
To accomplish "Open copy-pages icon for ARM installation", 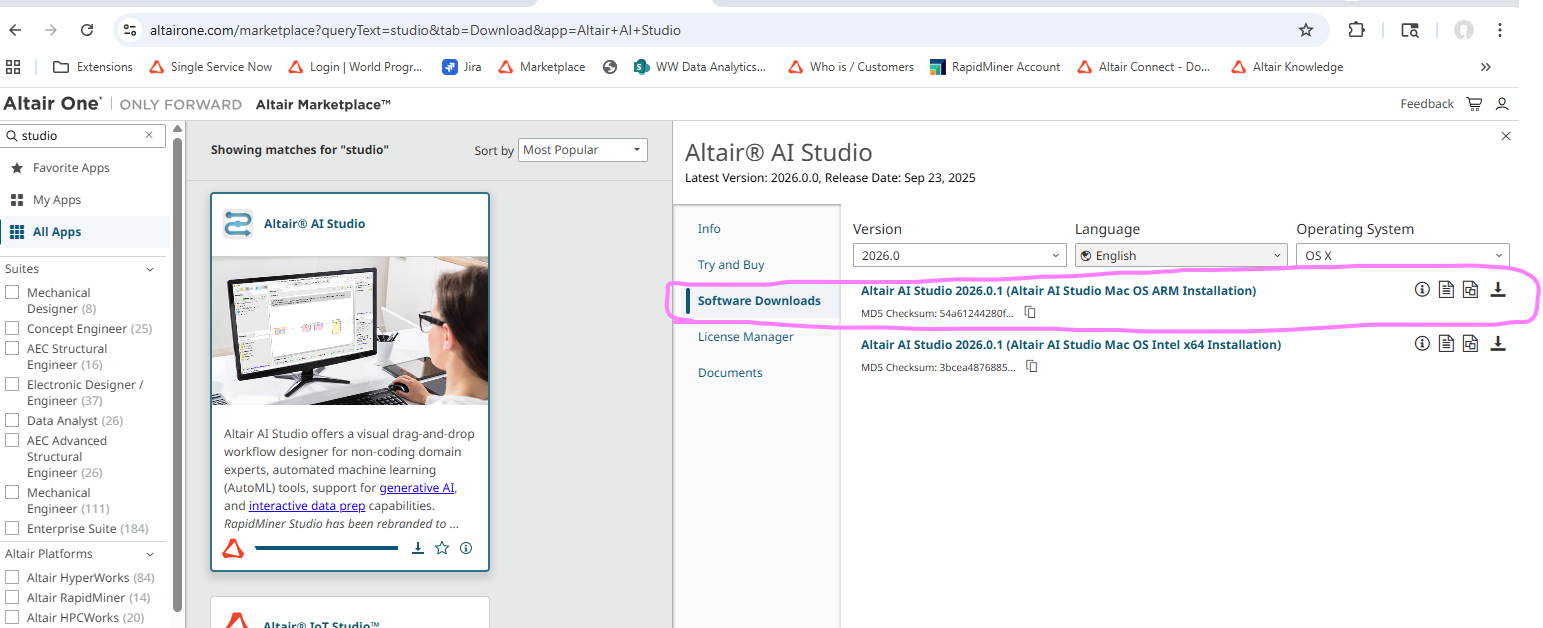I will (x=1470, y=290).
